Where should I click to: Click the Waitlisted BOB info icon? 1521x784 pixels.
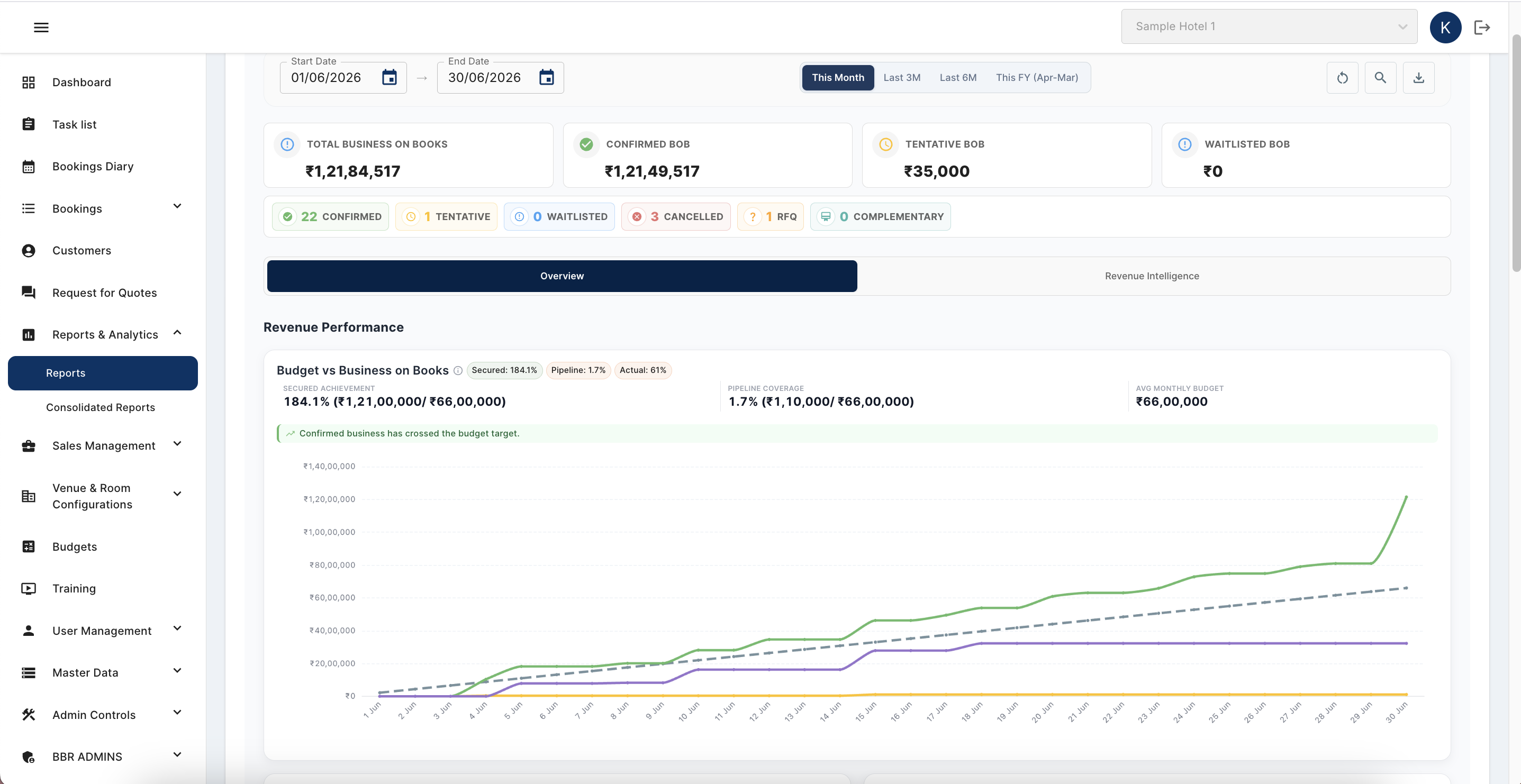coord(1184,144)
